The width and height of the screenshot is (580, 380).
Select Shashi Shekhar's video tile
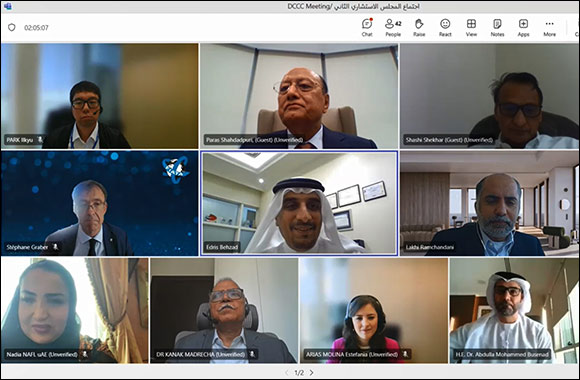489,96
